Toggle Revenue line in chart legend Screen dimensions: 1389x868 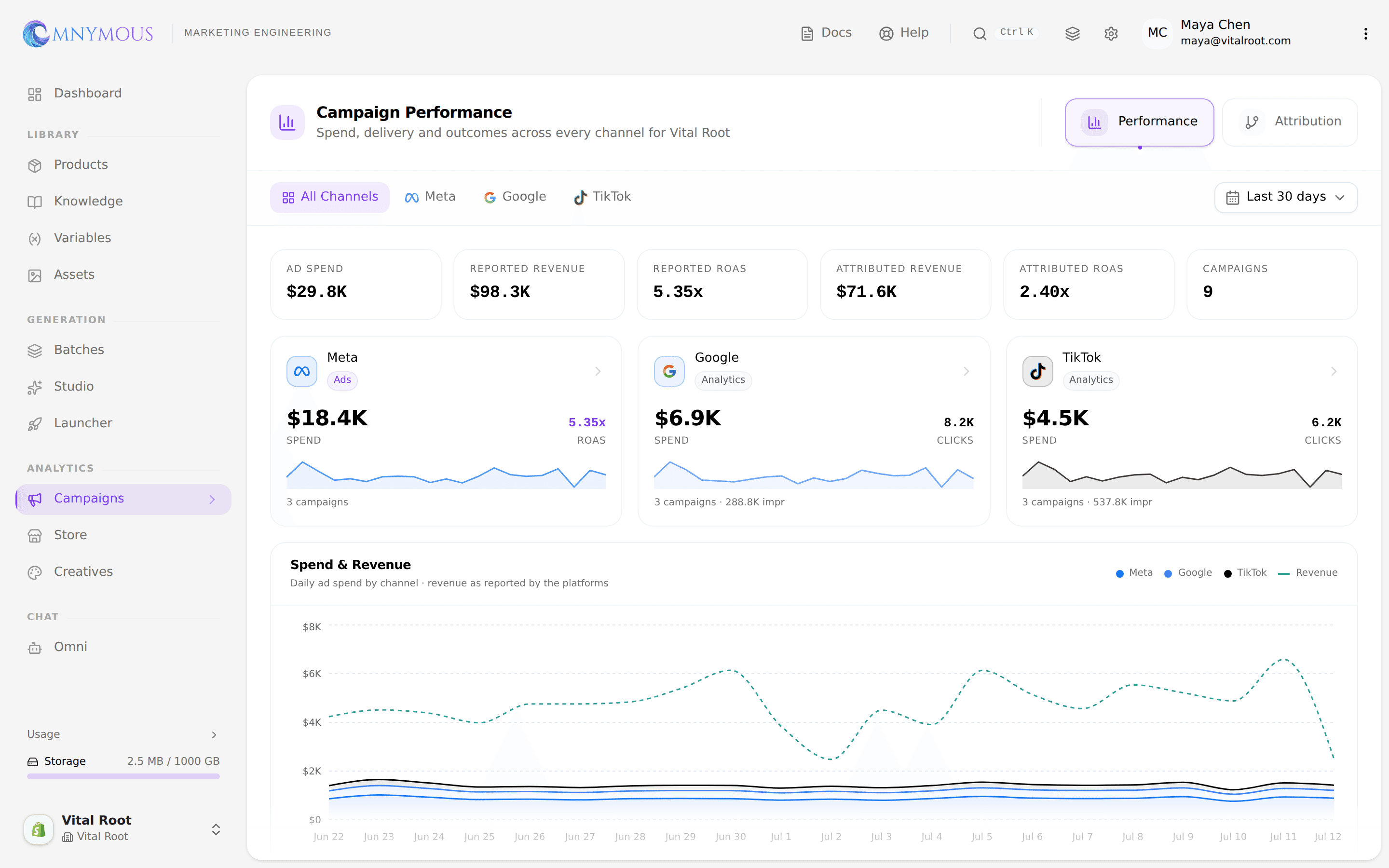click(1307, 573)
